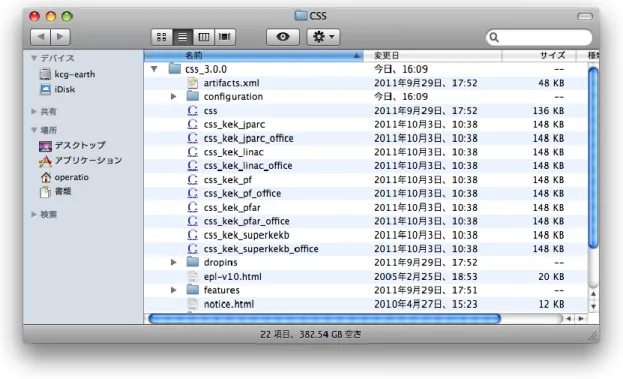Collapse the 場所 sidebar section
The image size is (623, 379).
(34, 130)
